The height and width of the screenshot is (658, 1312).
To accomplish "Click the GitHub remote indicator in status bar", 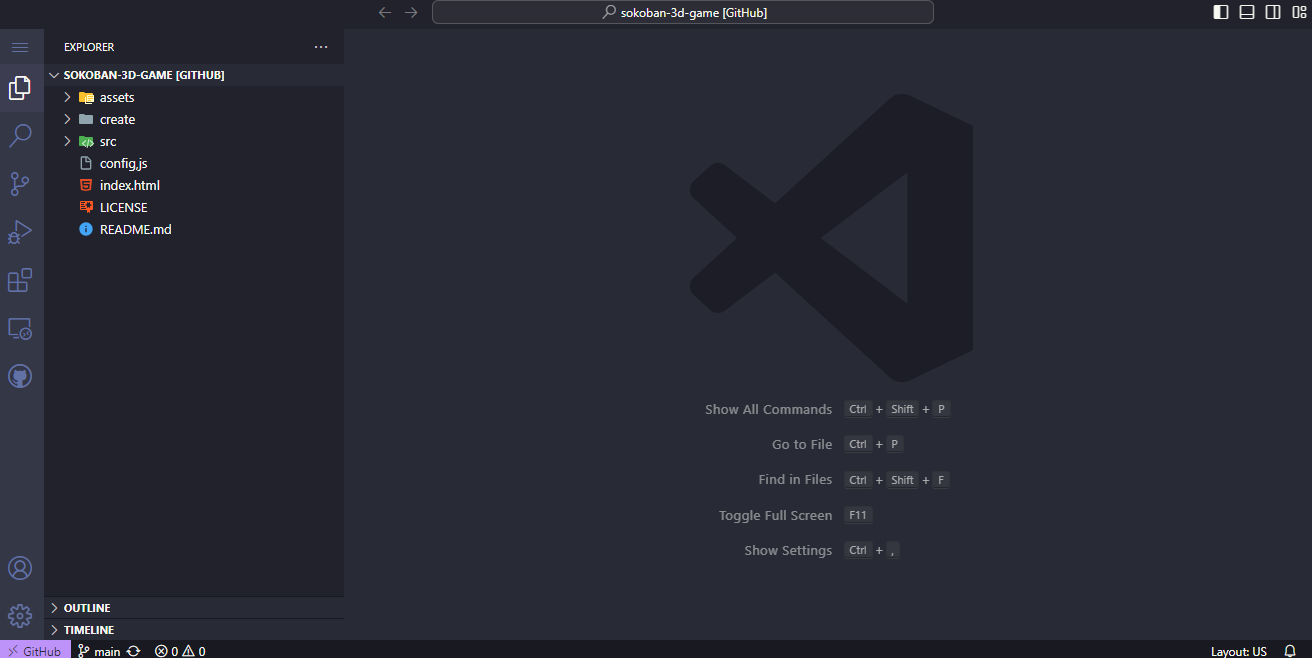I will (x=35, y=651).
